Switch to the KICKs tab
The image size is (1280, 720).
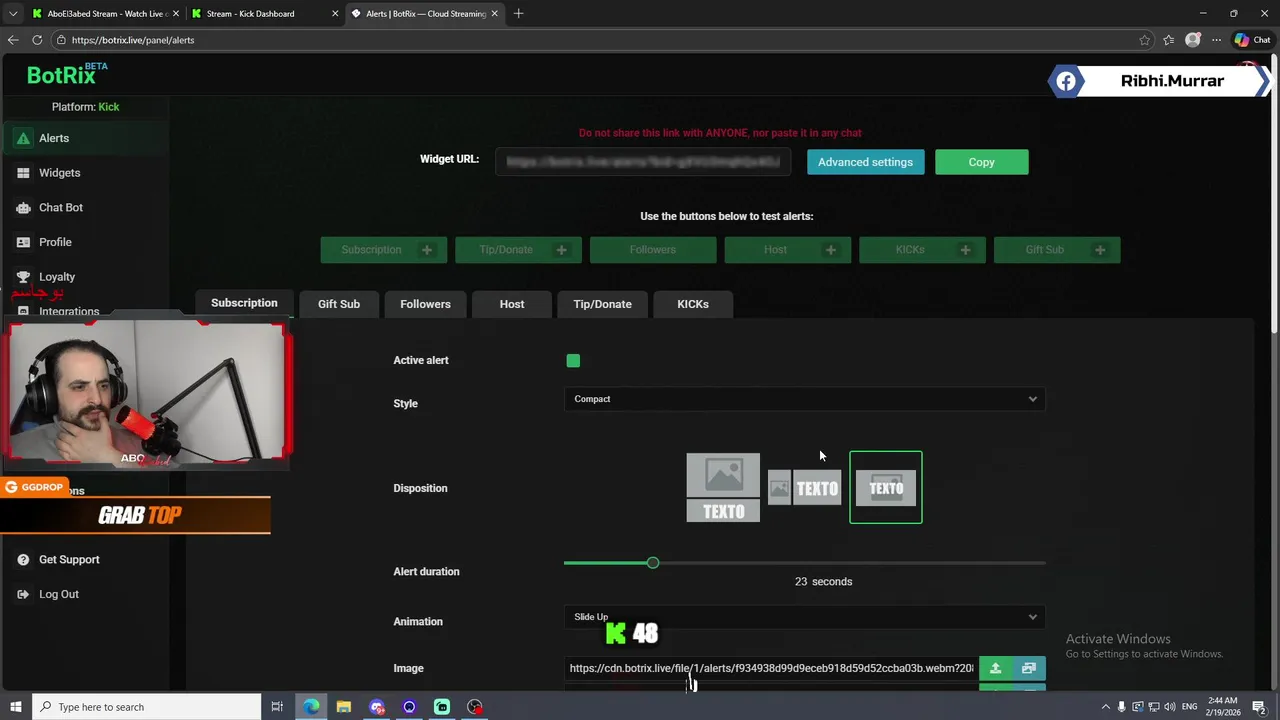(x=693, y=304)
